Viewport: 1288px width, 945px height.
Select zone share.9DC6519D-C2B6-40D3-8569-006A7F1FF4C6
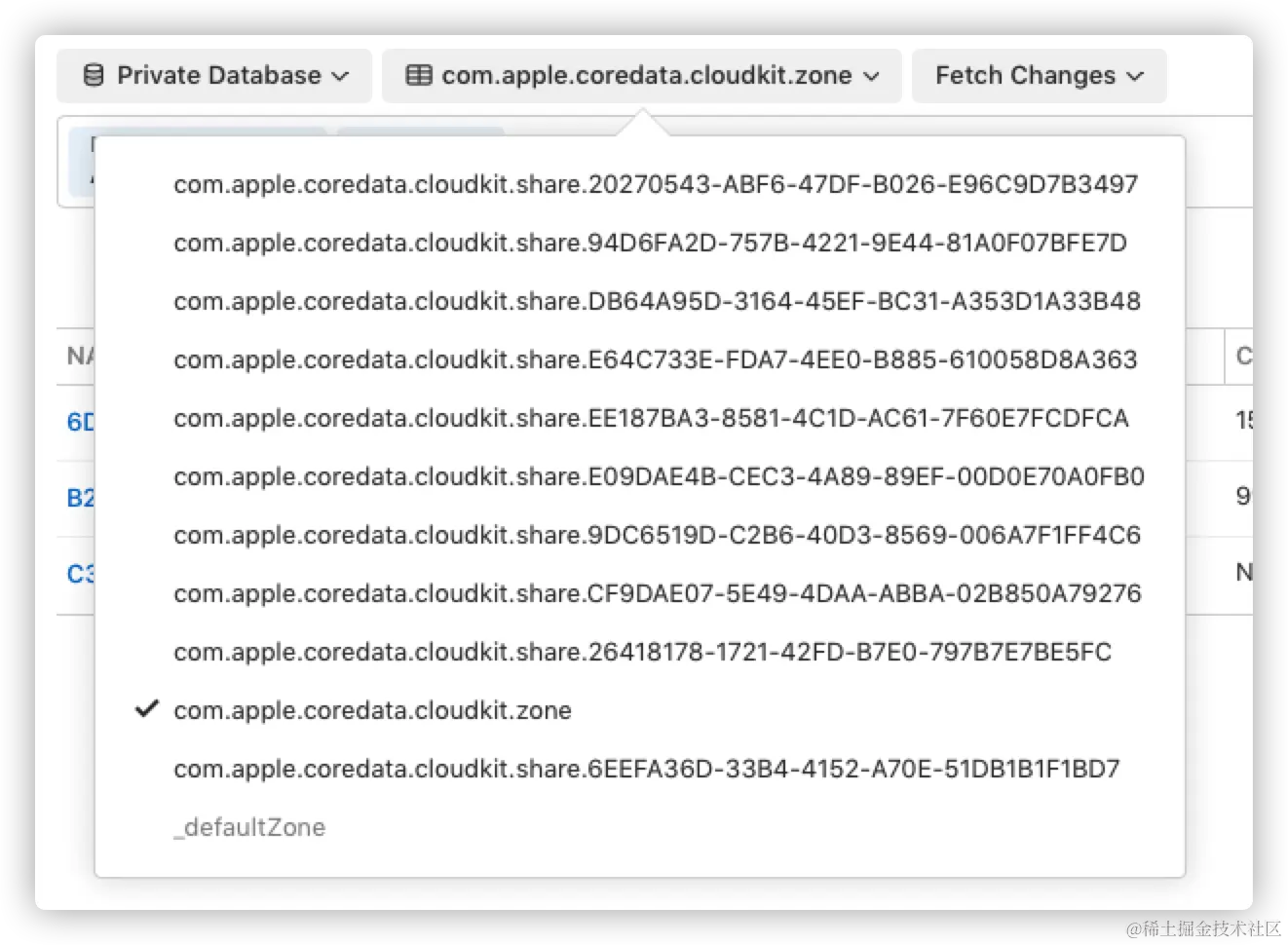coord(657,535)
